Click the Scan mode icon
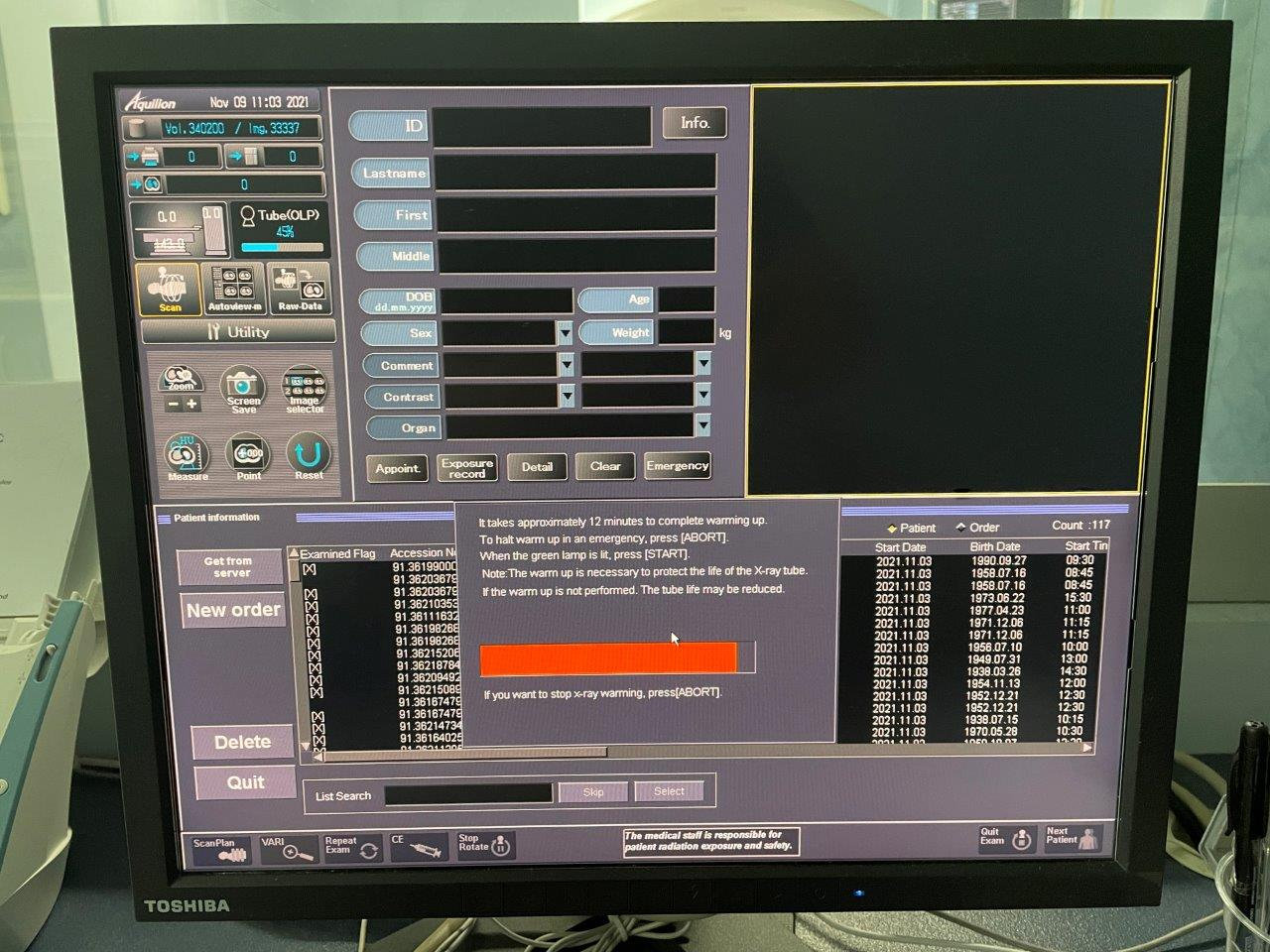 click(168, 289)
